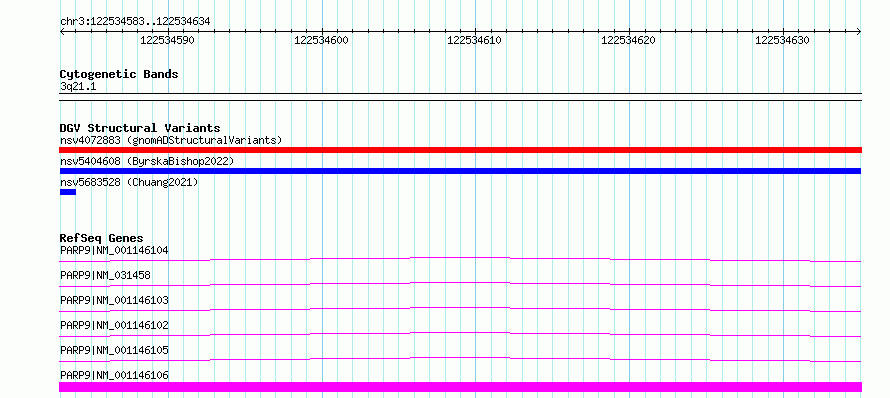Open variant nsv4072883 (gnomADStructuralVariants) label

click(x=171, y=140)
